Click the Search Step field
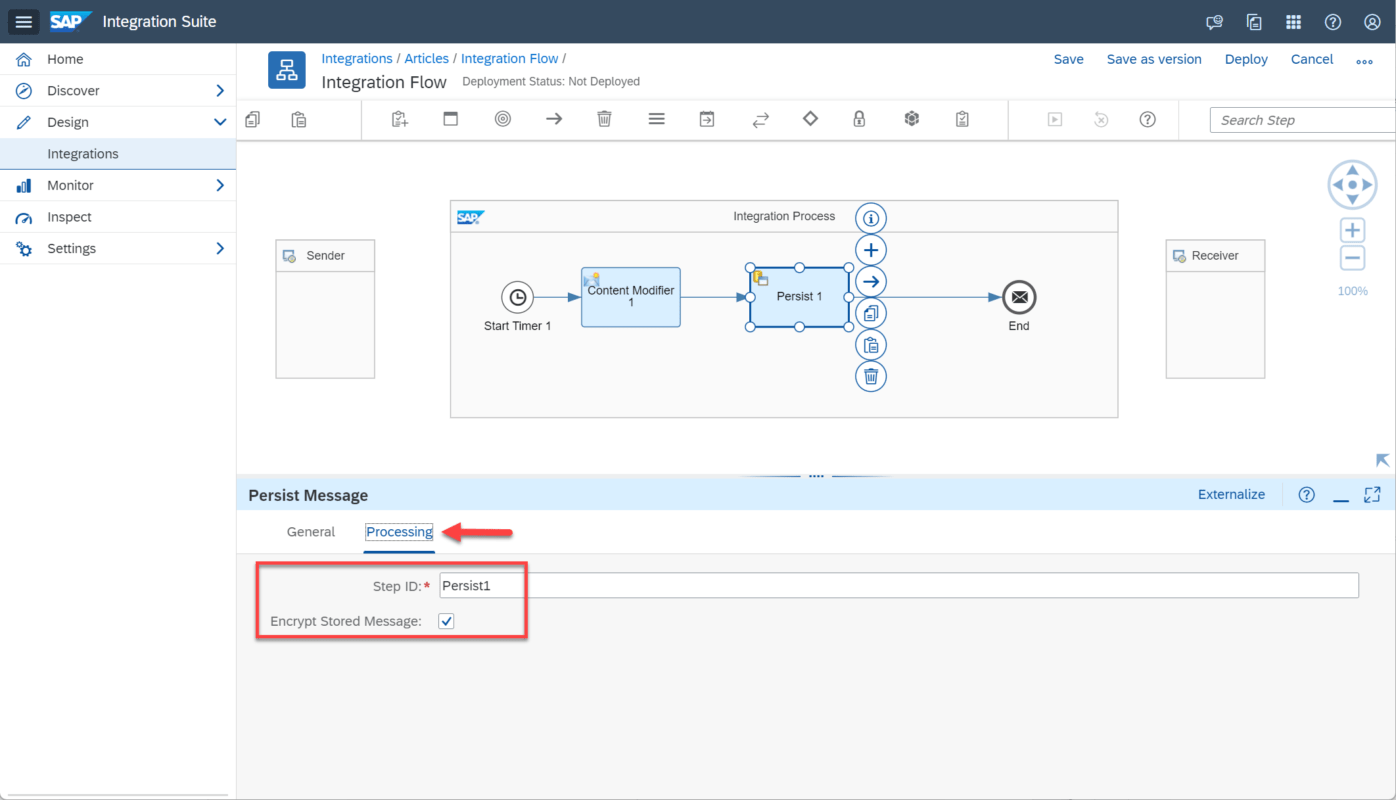 click(x=1303, y=120)
